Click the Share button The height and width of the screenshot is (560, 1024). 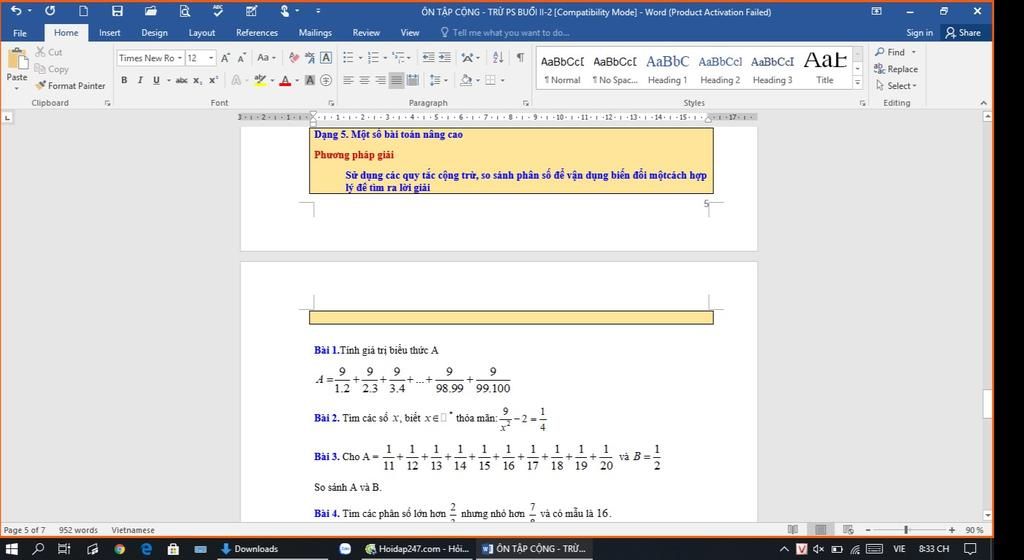coord(963,33)
